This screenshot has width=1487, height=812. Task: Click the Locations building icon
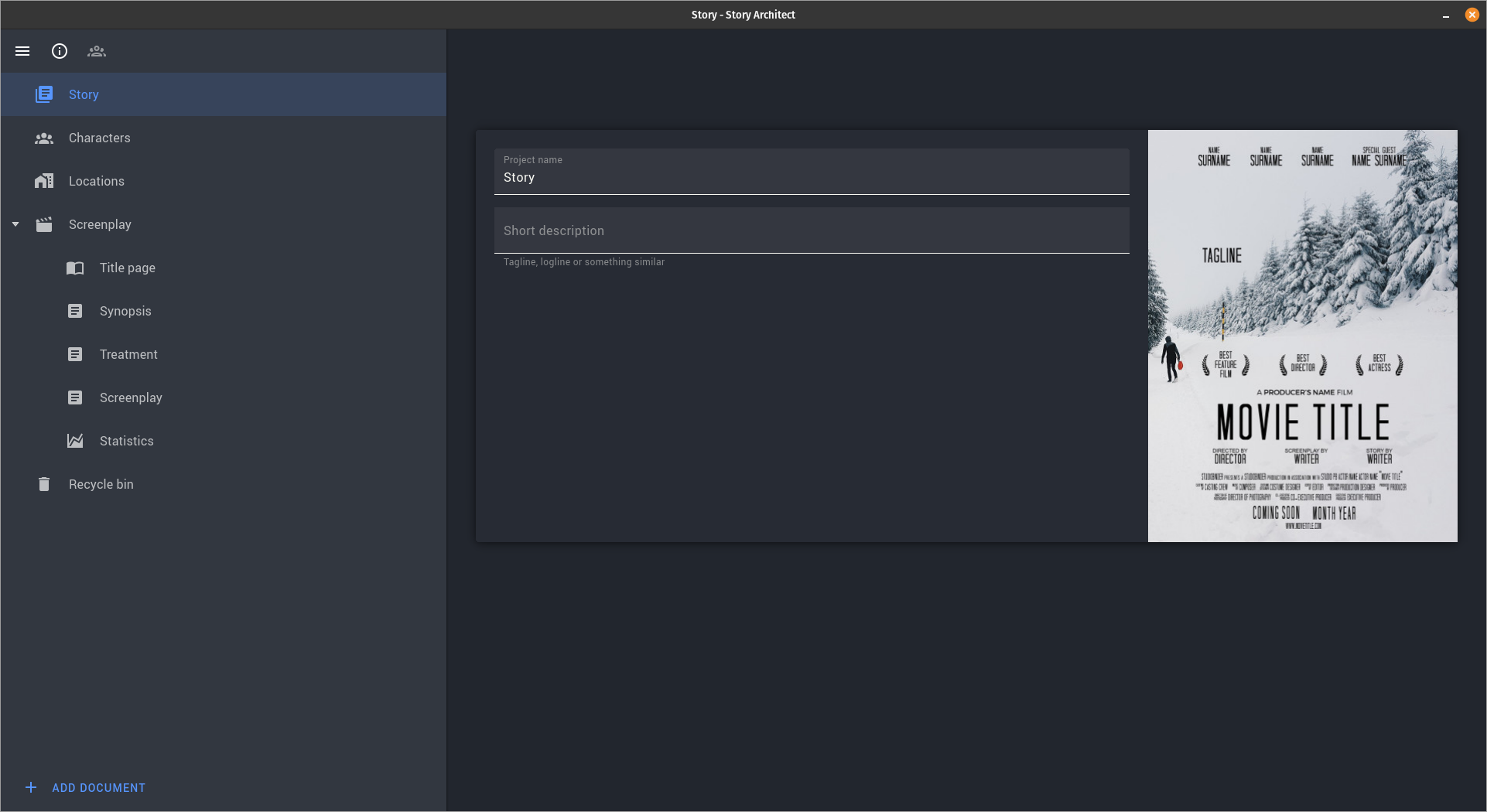[x=44, y=181]
